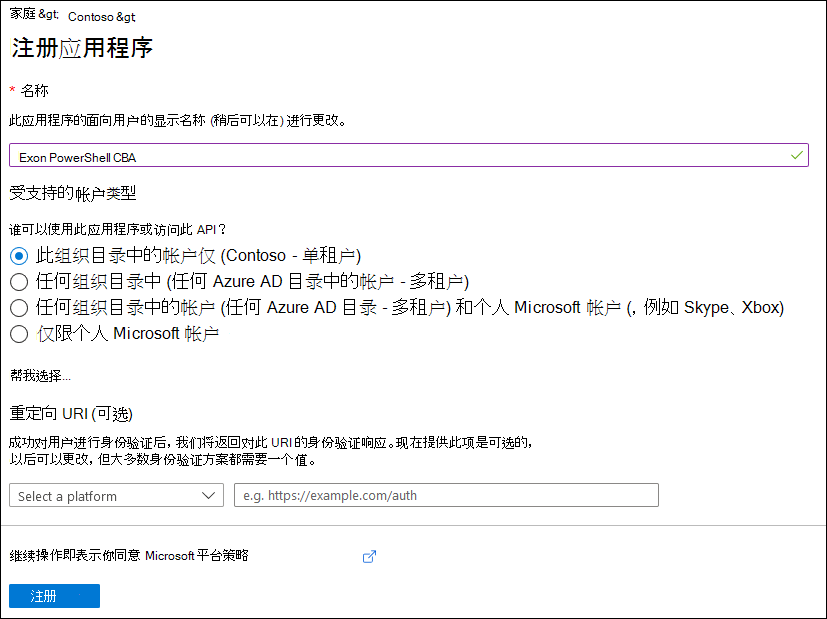Select multitenant and personal Microsoft accounts option

19,308
